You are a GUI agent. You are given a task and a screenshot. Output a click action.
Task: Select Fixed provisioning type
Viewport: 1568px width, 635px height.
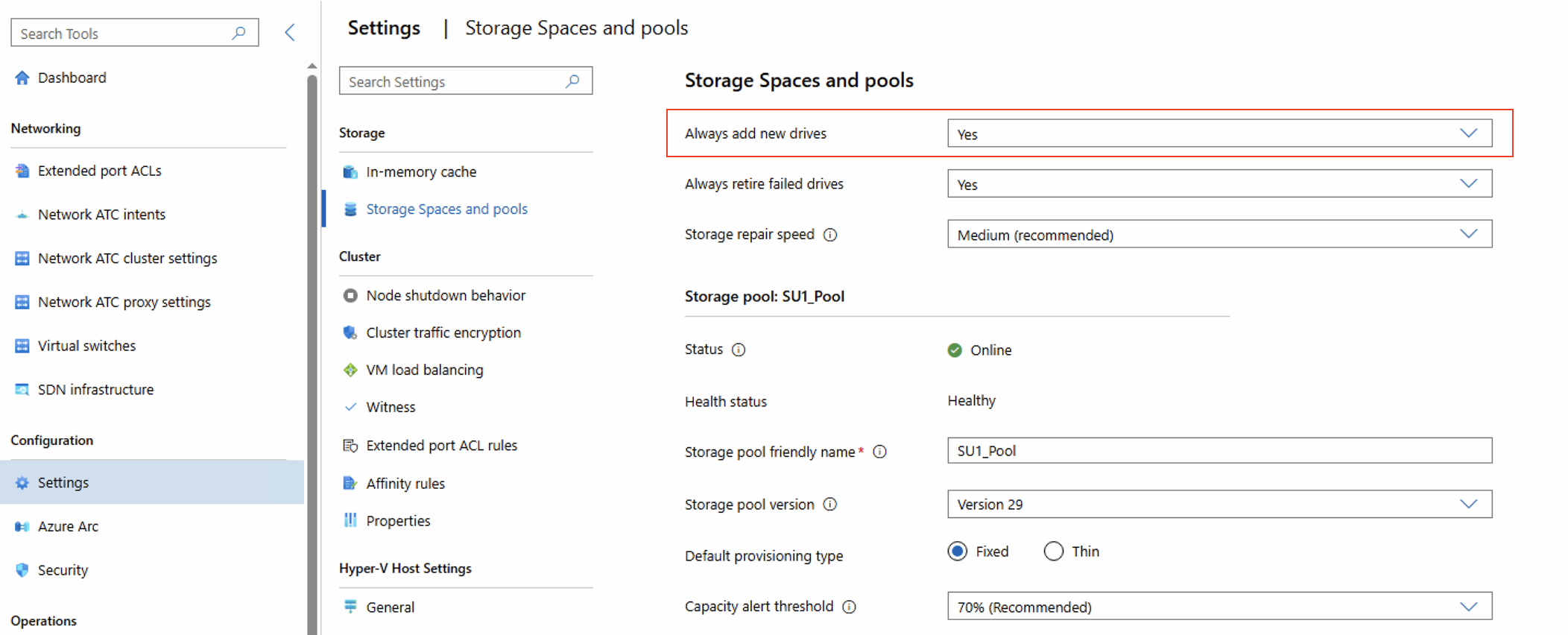(x=958, y=552)
